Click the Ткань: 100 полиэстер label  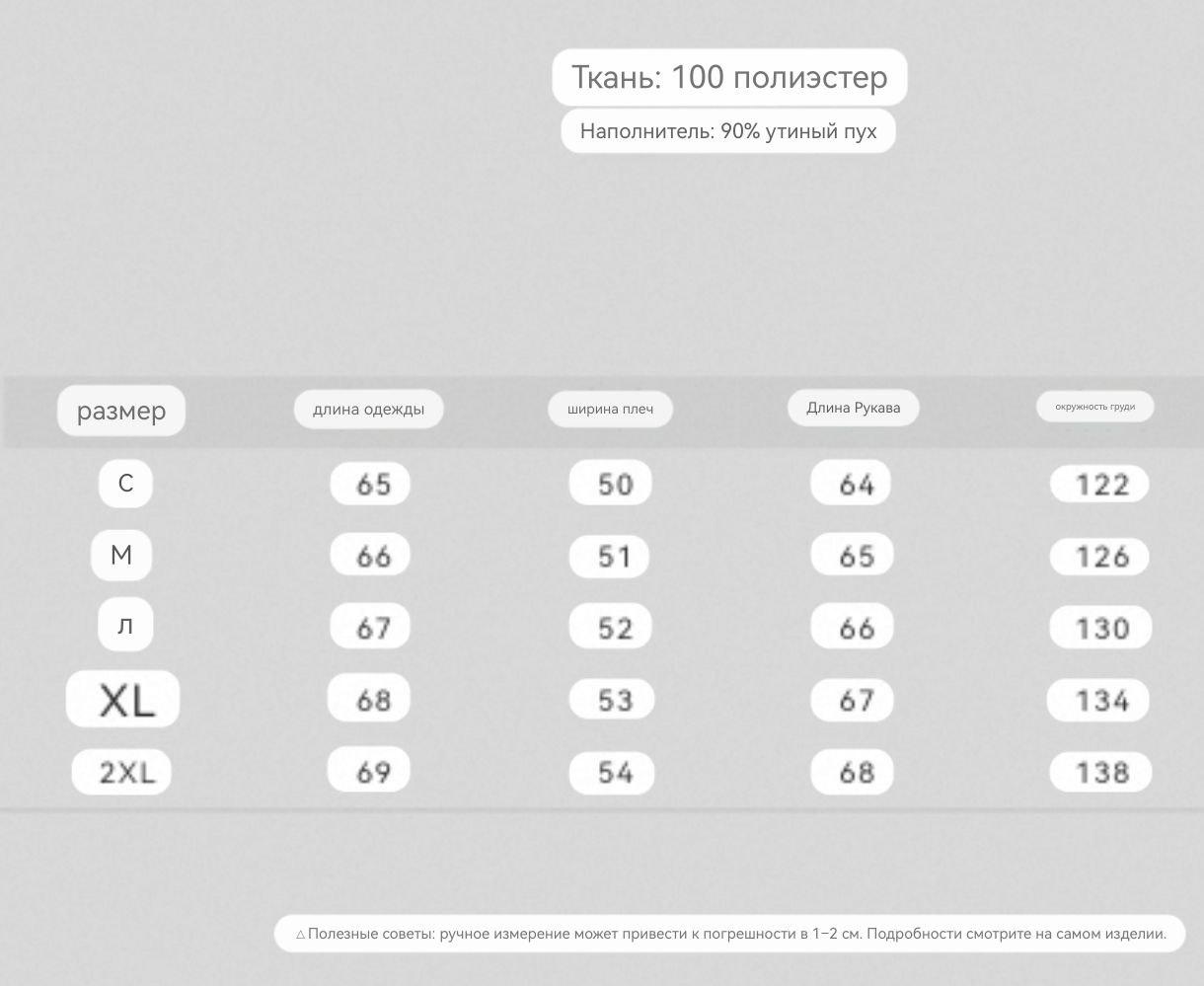(729, 77)
